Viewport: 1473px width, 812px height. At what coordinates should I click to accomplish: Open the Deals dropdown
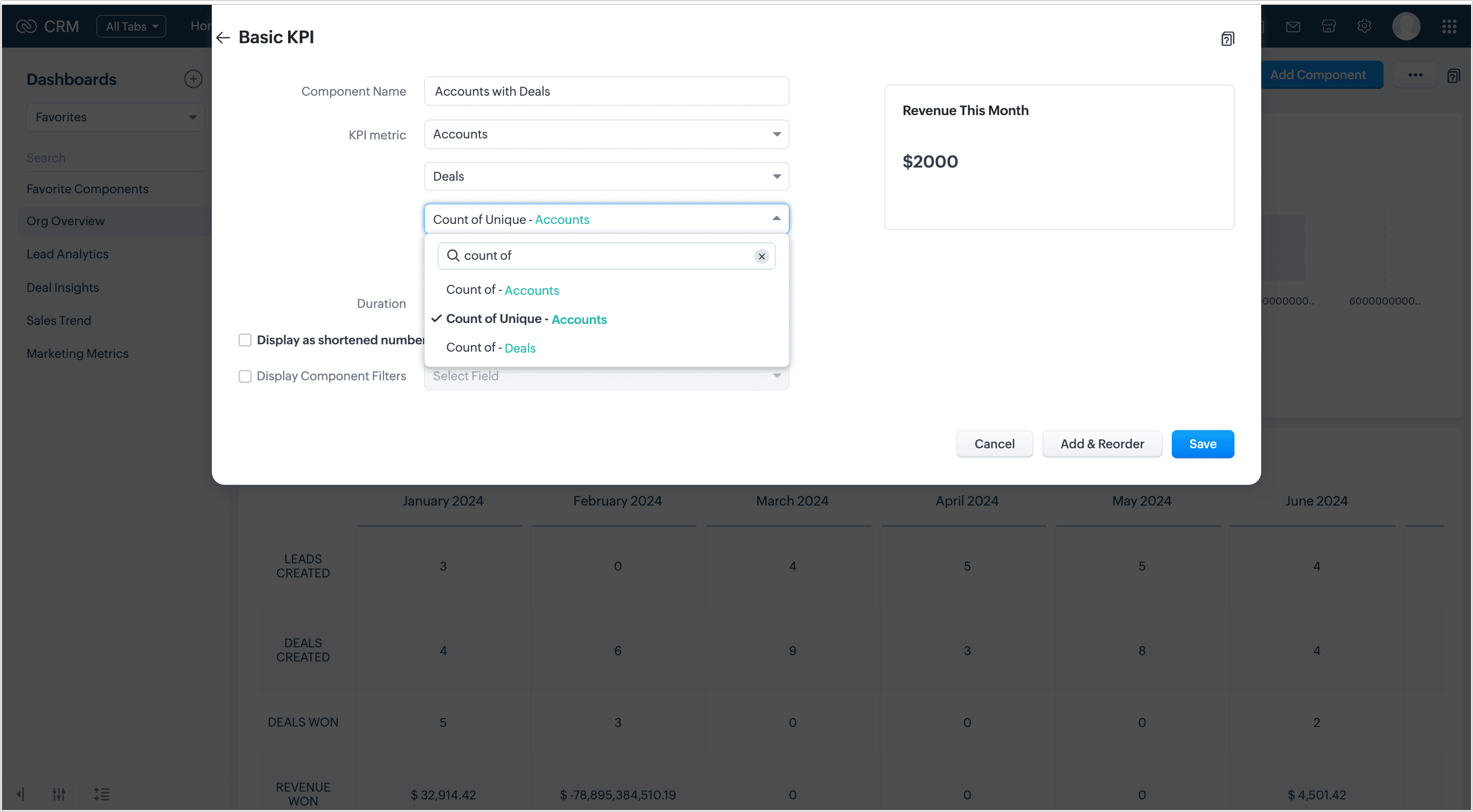[x=606, y=177]
